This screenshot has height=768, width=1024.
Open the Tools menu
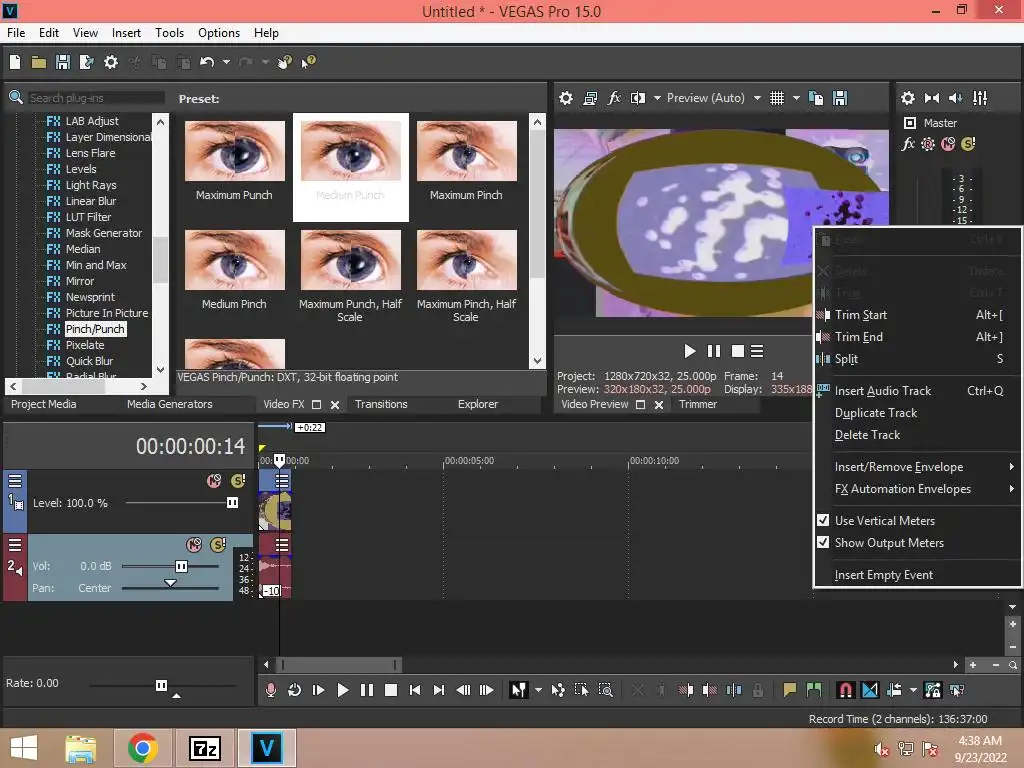tap(169, 33)
